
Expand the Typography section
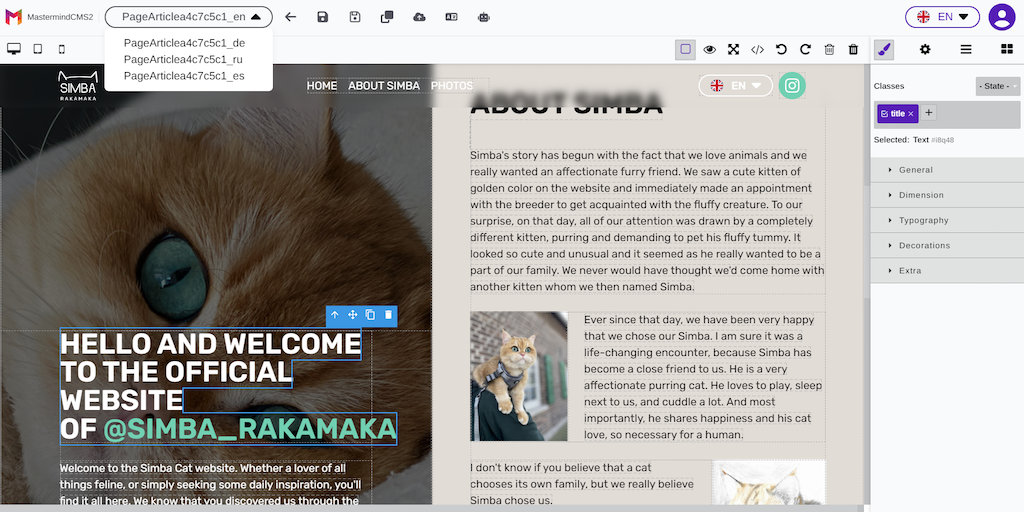(x=923, y=220)
